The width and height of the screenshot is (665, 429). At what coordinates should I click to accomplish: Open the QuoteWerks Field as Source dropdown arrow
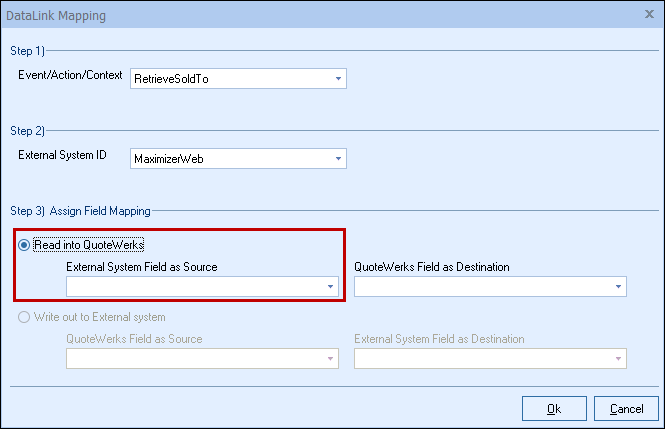[330, 359]
